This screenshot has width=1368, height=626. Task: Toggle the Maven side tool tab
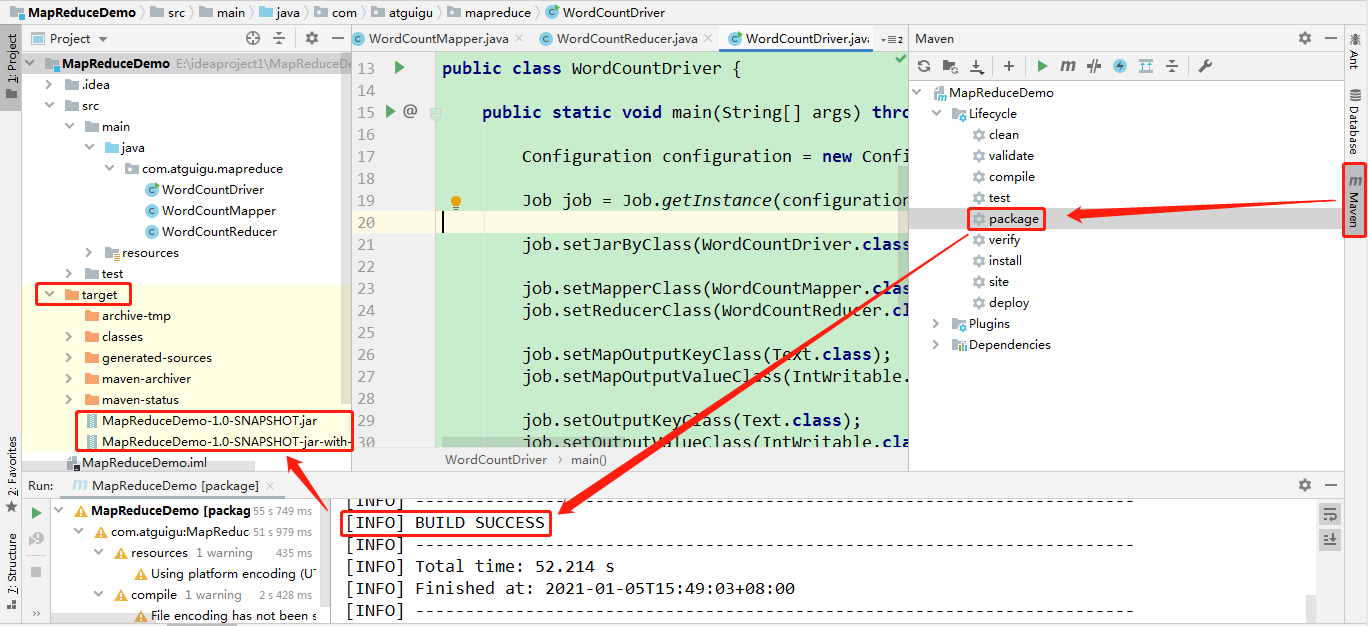(1355, 200)
